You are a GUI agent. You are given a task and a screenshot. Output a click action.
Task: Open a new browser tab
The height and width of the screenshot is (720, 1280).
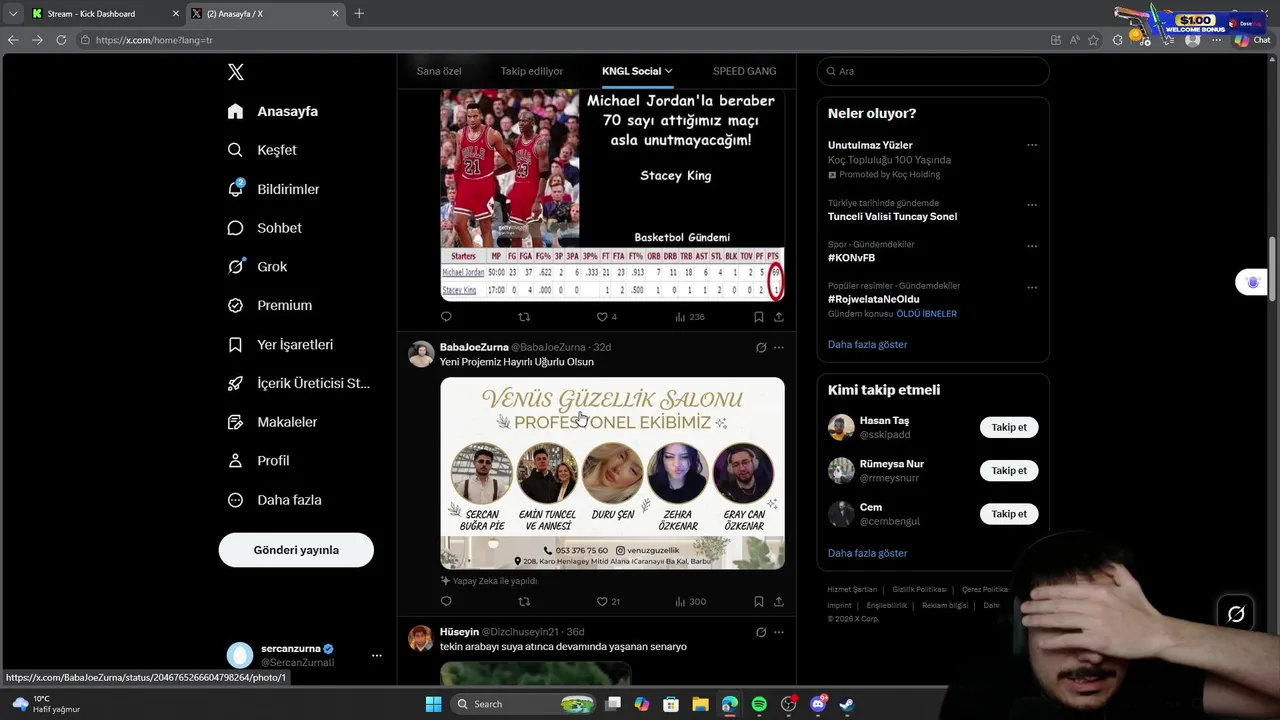coord(359,13)
